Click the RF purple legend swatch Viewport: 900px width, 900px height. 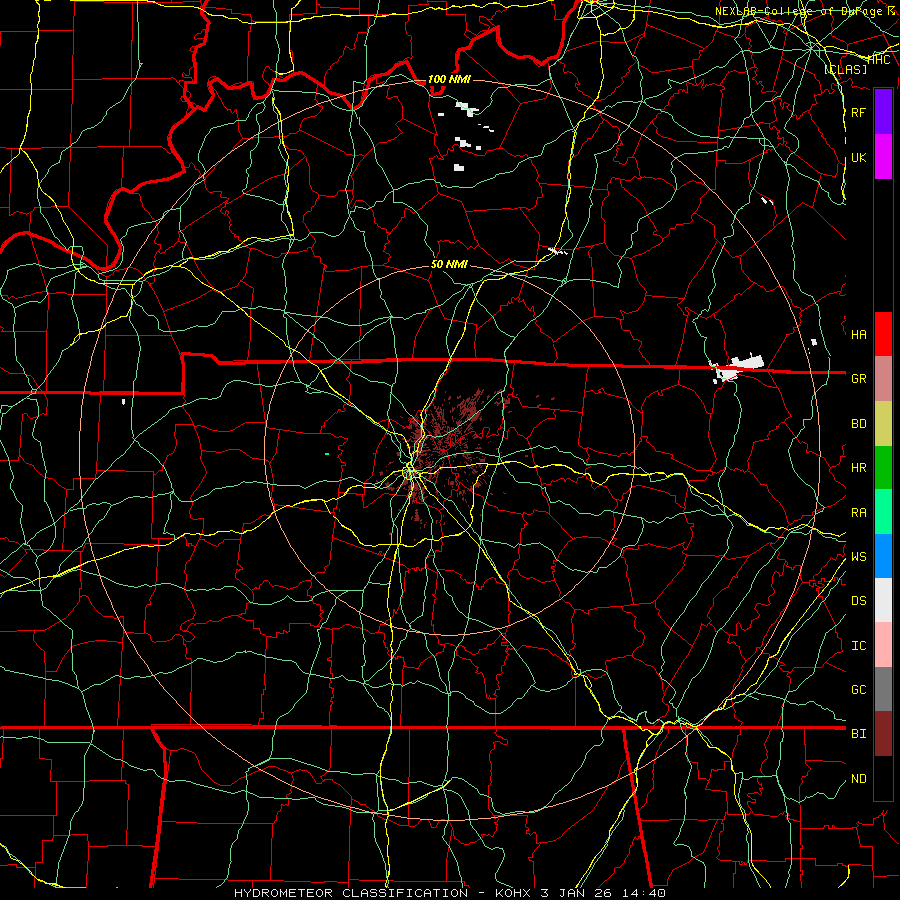[883, 112]
